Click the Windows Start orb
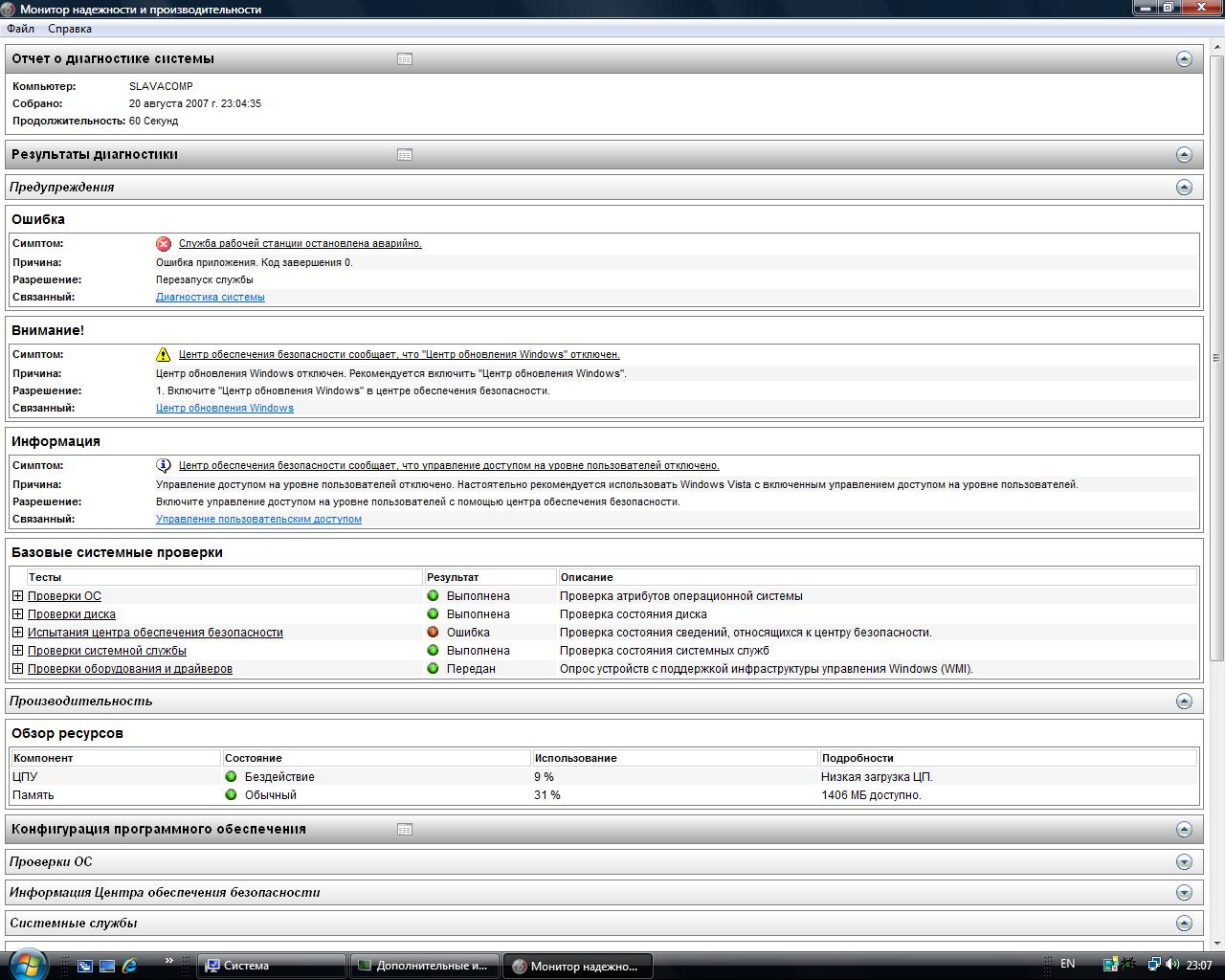This screenshot has width=1225, height=980. point(27,963)
